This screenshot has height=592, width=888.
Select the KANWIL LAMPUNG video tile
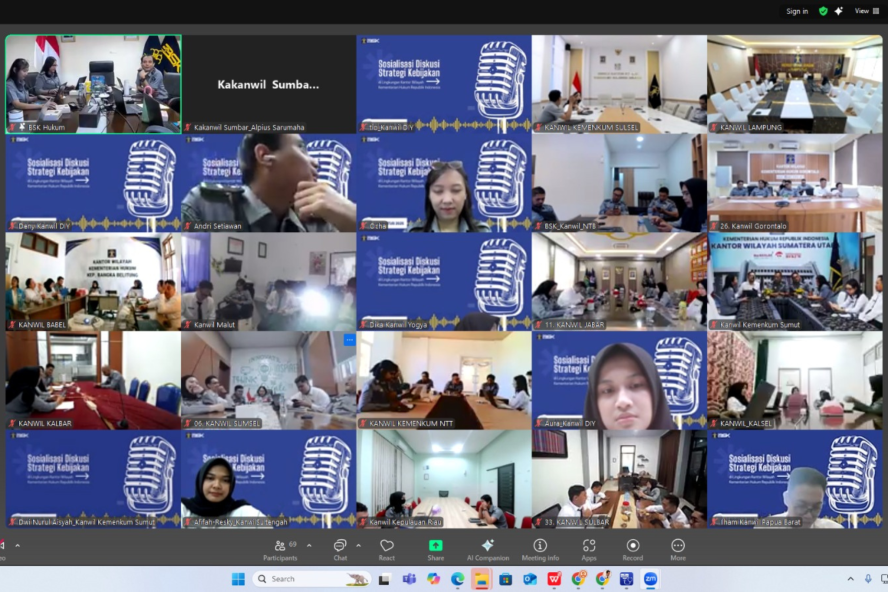pos(795,83)
